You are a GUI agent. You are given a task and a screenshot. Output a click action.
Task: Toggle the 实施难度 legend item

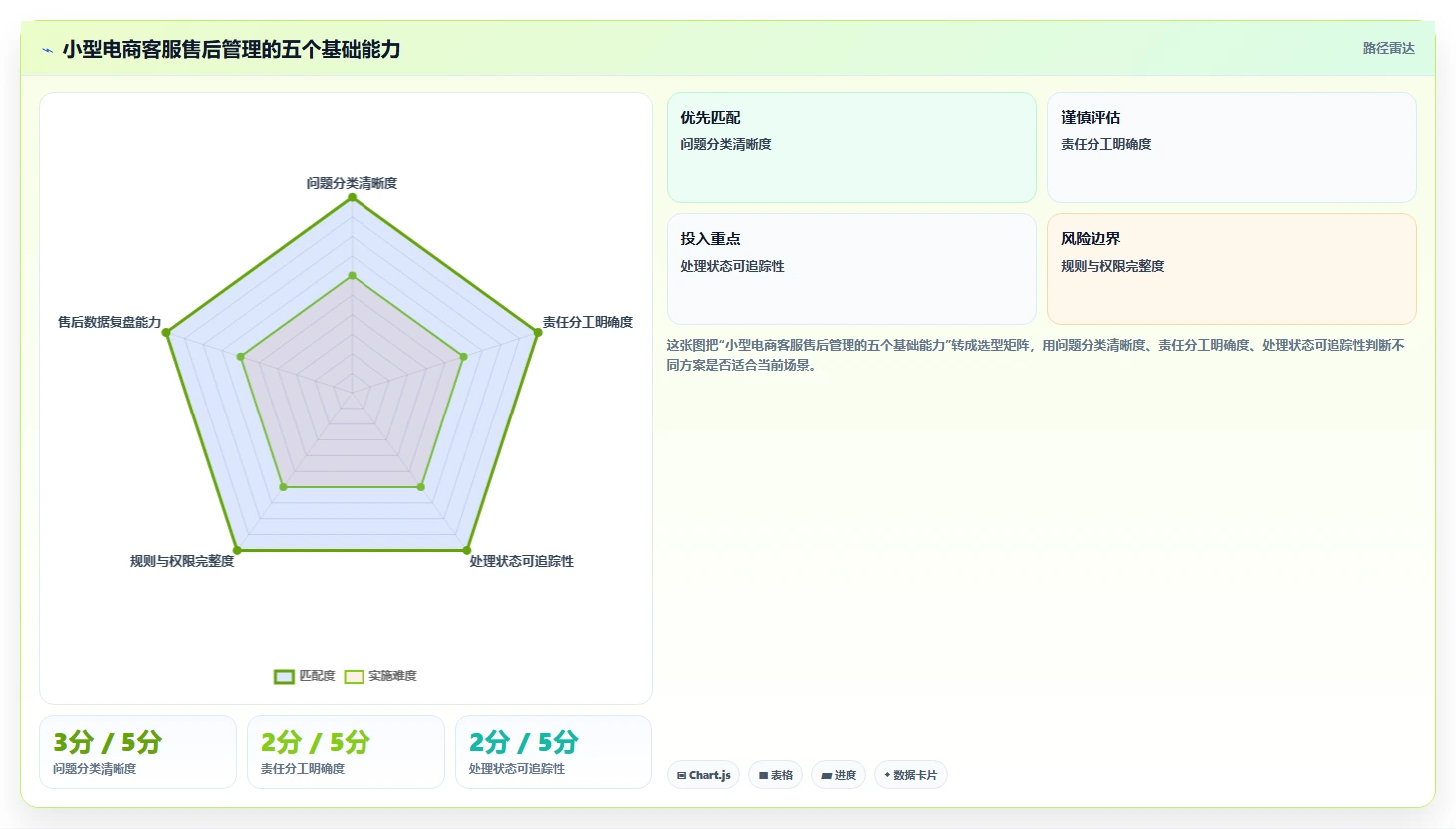click(x=380, y=676)
